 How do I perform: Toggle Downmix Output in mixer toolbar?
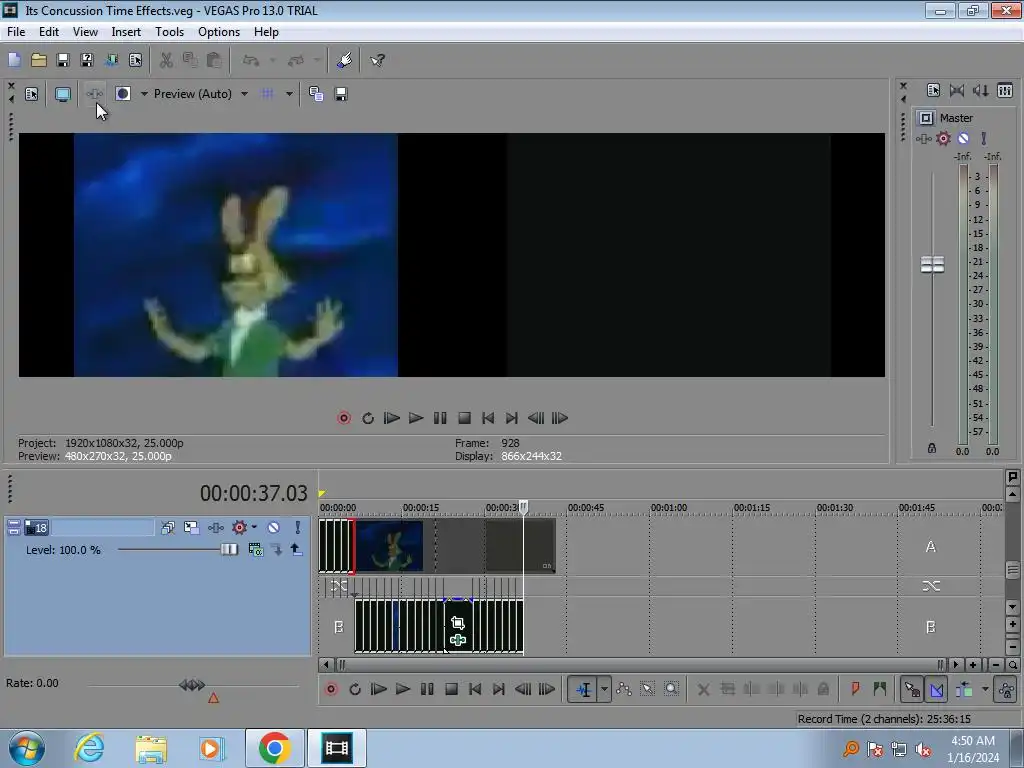[957, 90]
